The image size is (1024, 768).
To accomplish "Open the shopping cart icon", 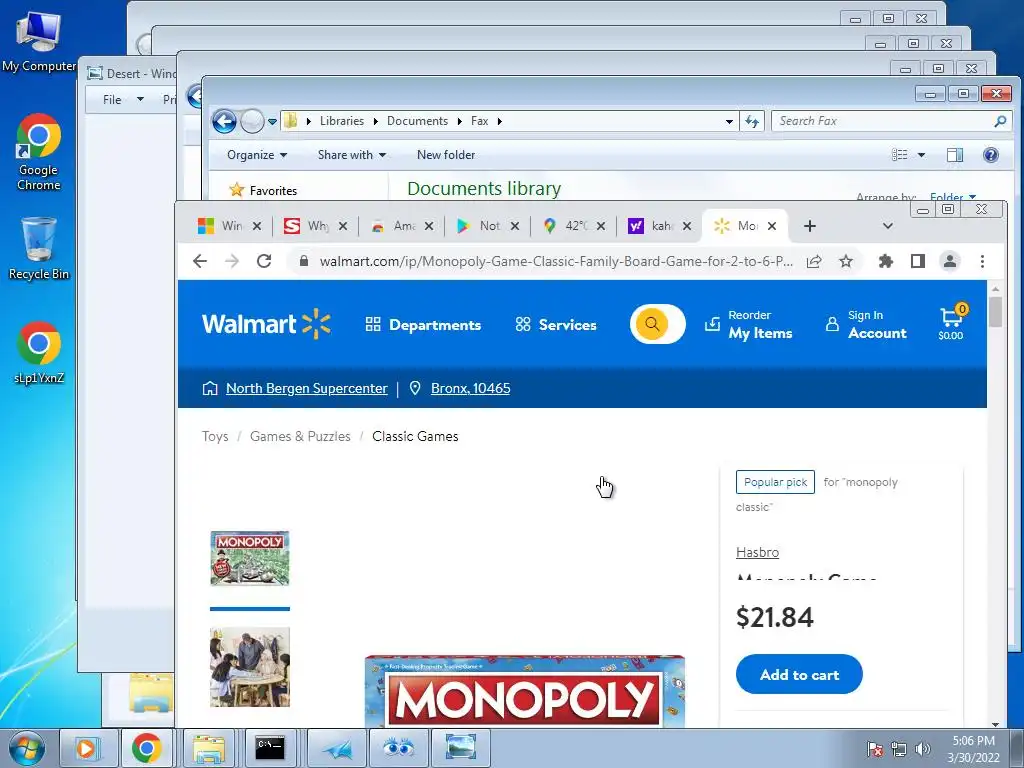I will (x=952, y=323).
